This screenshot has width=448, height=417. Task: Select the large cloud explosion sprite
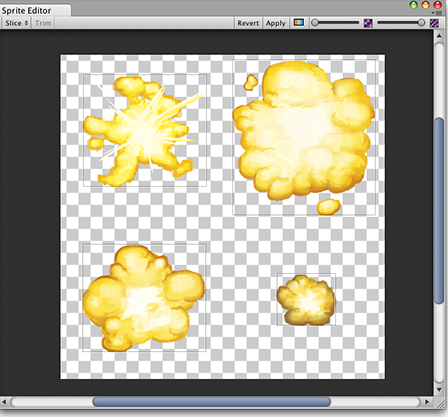304,137
